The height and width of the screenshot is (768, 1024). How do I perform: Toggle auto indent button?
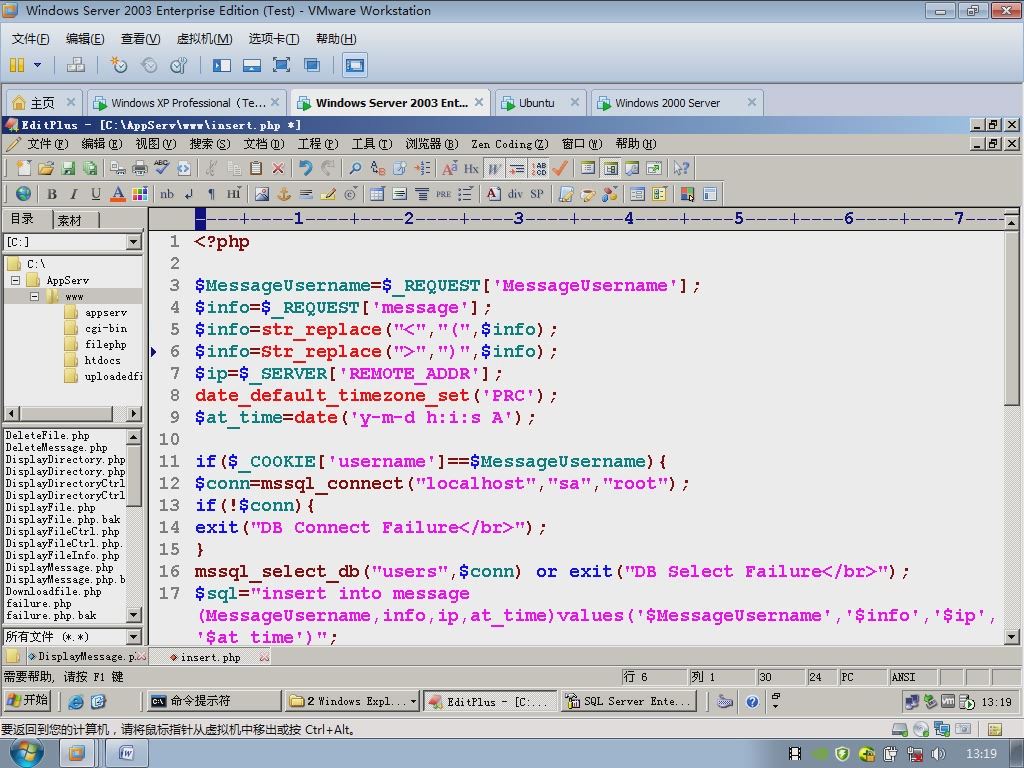click(517, 168)
